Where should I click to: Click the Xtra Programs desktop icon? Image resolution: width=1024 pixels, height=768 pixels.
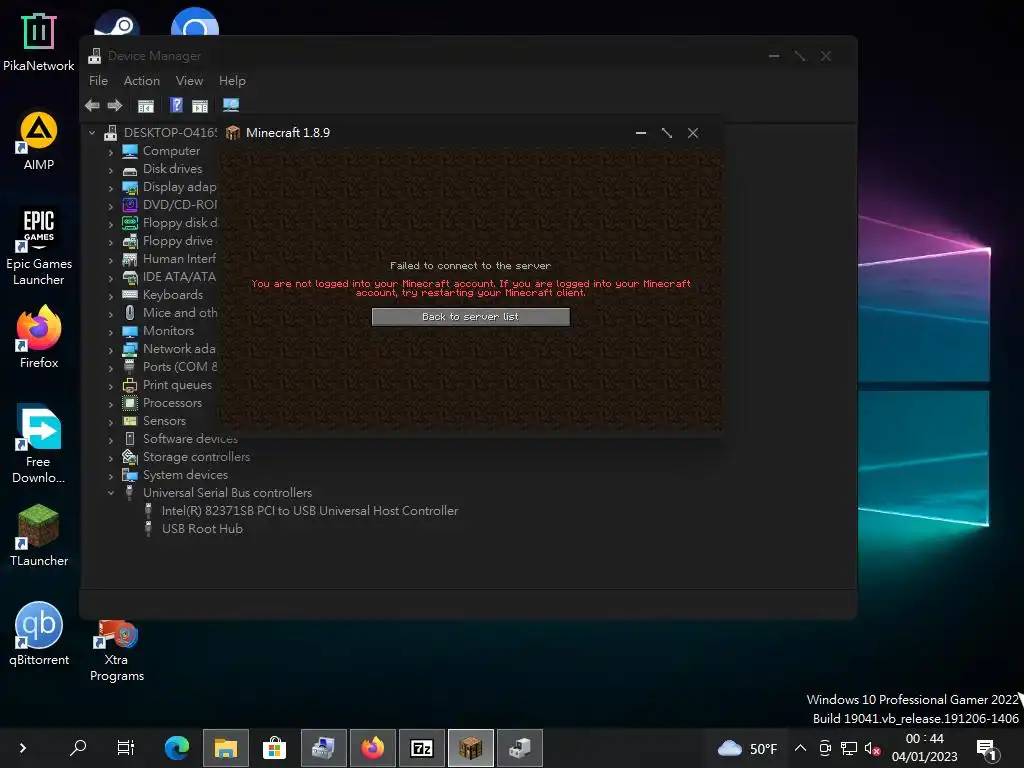[x=117, y=650]
